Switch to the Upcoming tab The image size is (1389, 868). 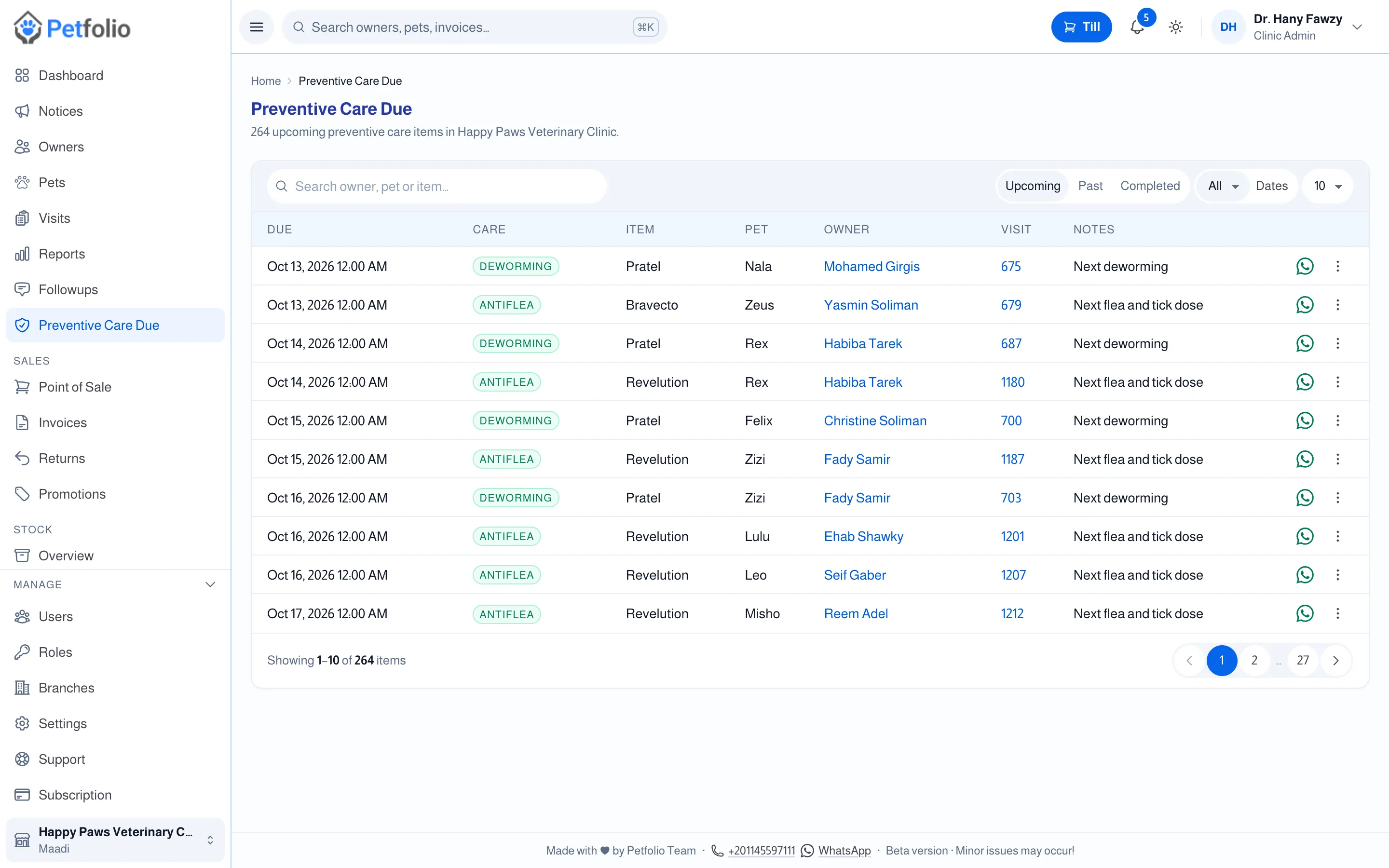tap(1033, 186)
